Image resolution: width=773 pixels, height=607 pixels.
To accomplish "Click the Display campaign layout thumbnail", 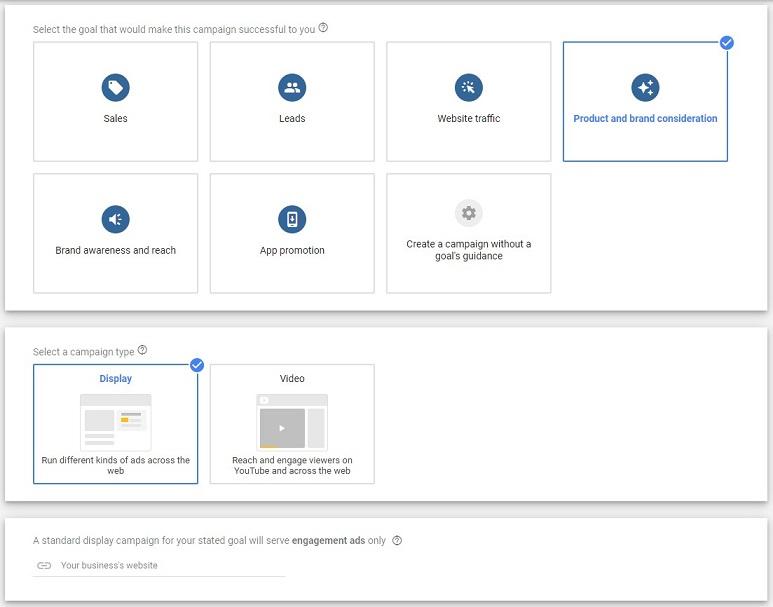I will (115, 422).
